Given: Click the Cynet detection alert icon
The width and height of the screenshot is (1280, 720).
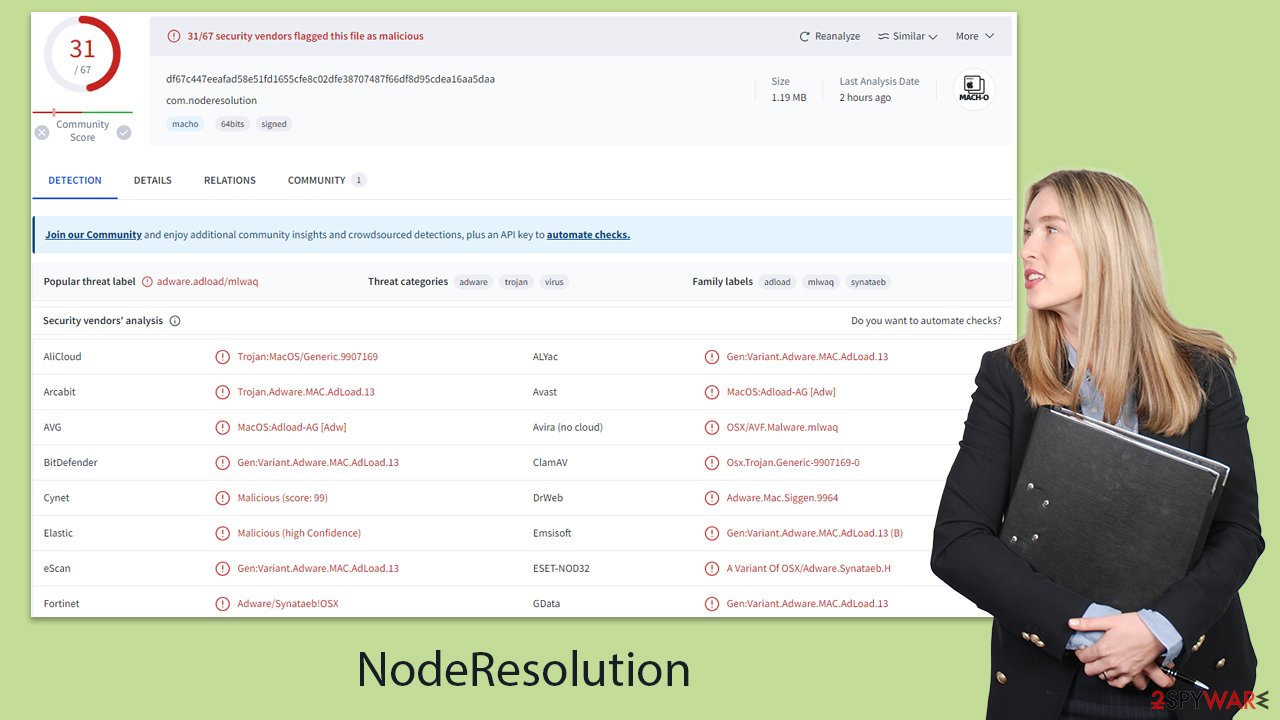Looking at the screenshot, I should click(223, 498).
